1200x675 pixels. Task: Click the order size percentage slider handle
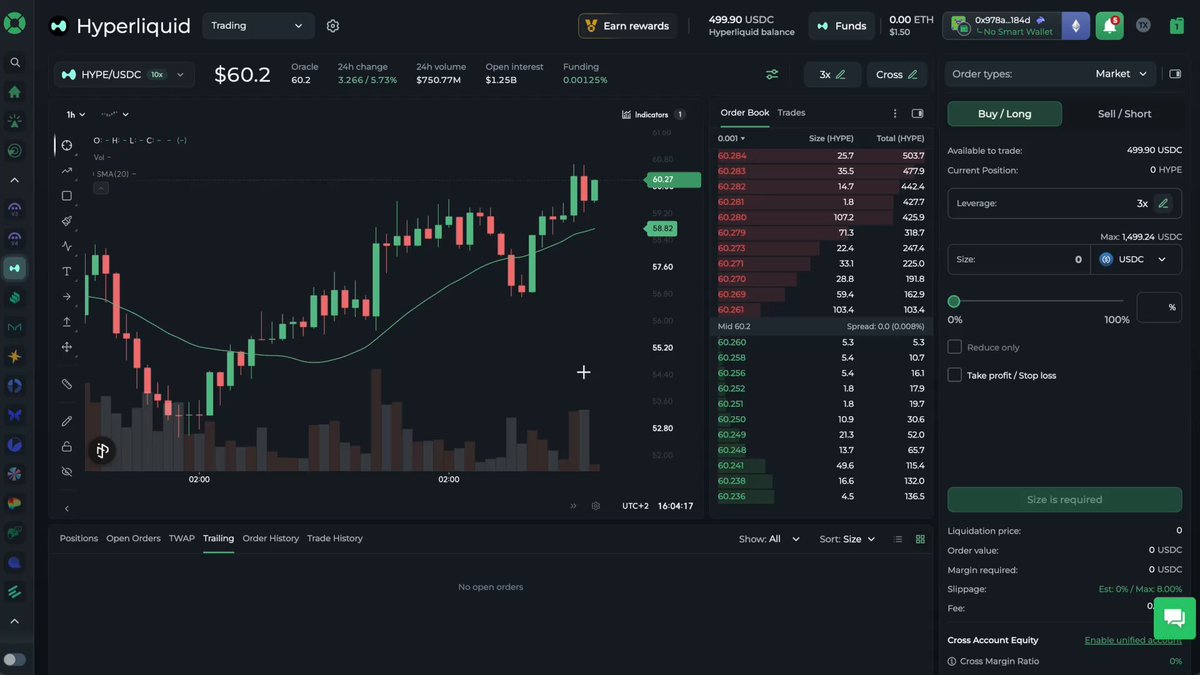[954, 301]
